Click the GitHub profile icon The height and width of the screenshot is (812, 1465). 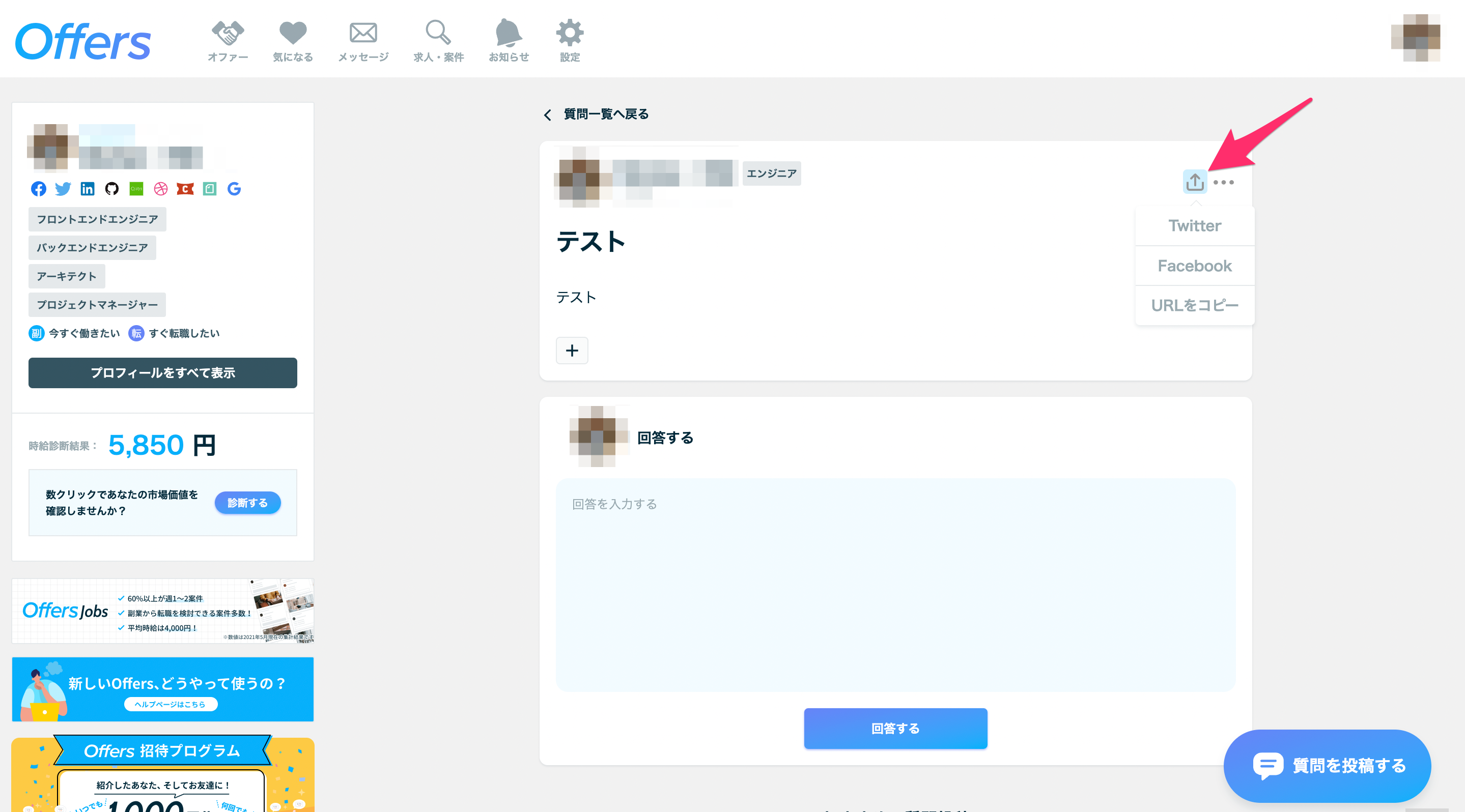coord(112,189)
